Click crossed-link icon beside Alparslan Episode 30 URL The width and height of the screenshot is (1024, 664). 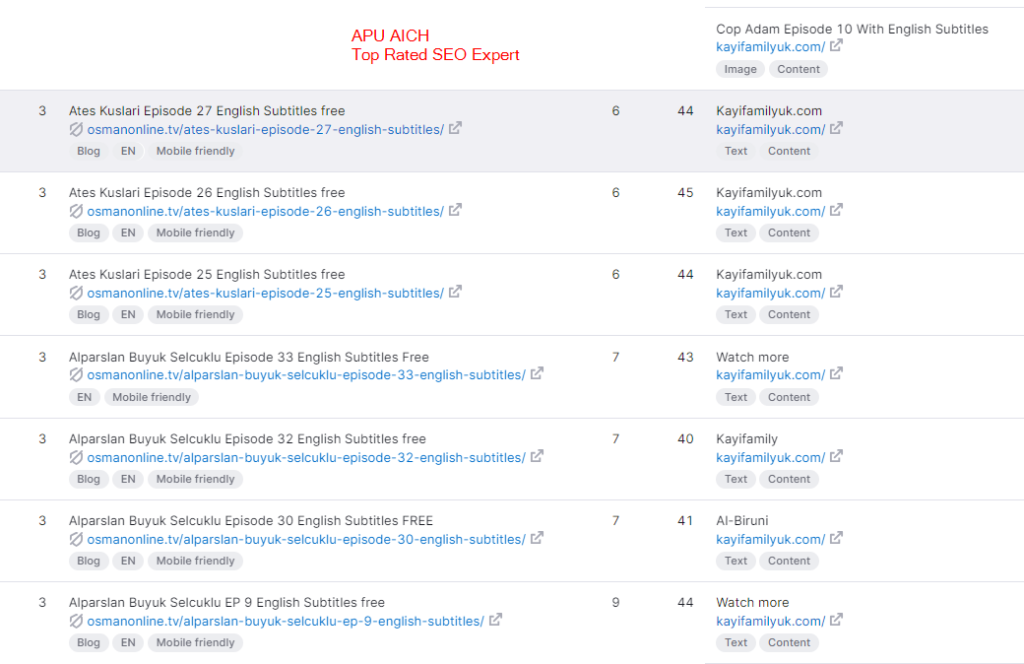point(76,539)
